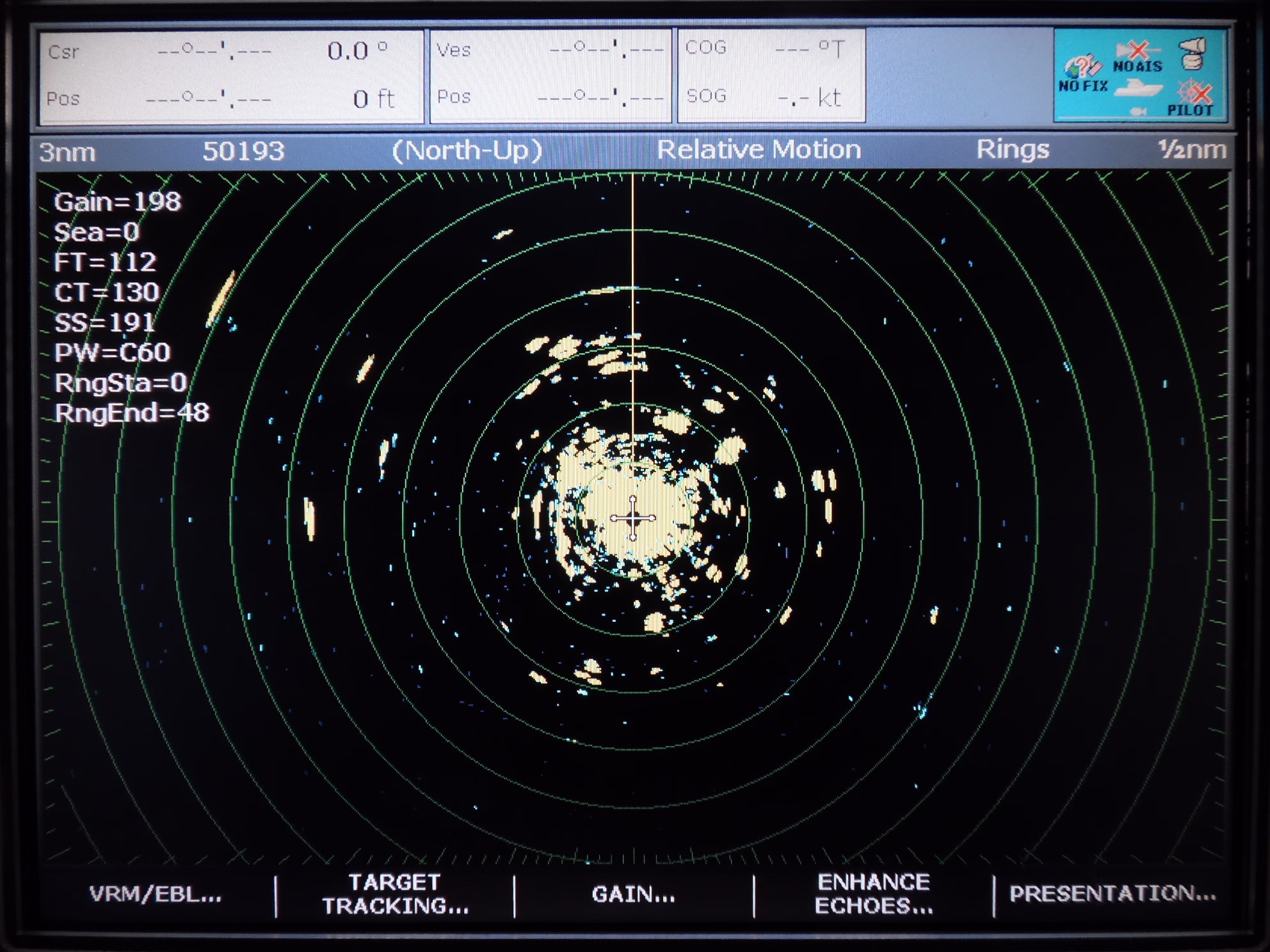The image size is (1270, 952).
Task: Select the 3nm range indicator
Action: (x=67, y=152)
